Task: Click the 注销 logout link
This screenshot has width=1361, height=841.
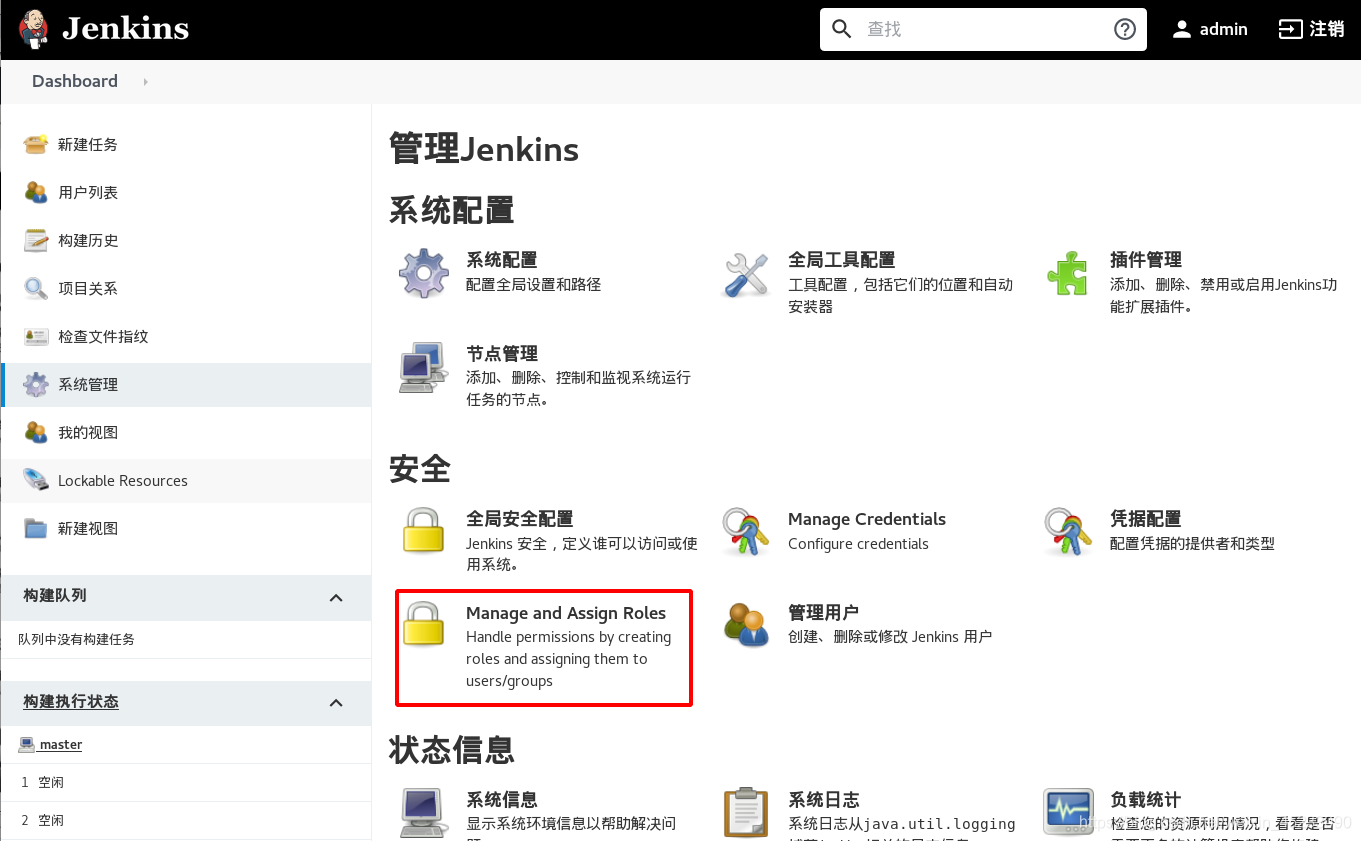Action: (1327, 29)
